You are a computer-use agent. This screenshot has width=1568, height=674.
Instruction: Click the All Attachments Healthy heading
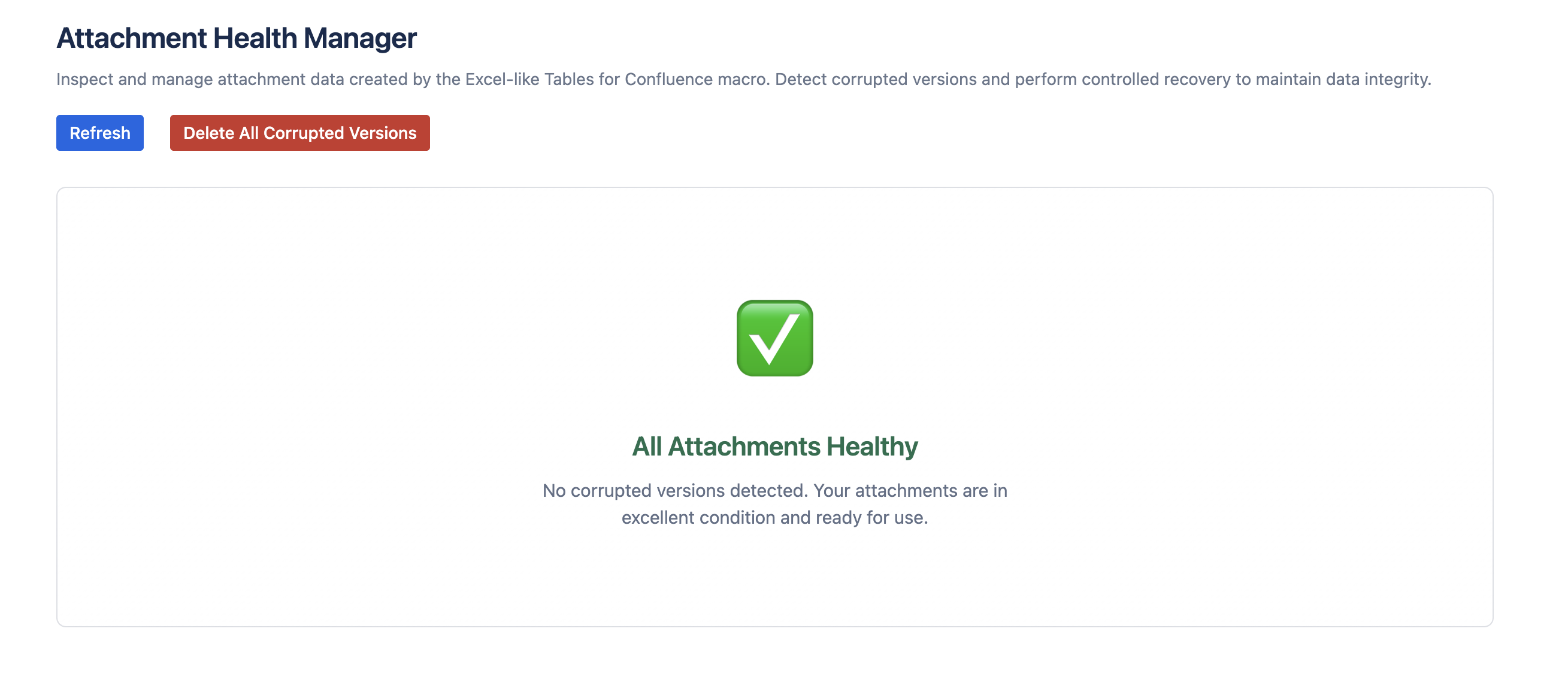pos(774,447)
